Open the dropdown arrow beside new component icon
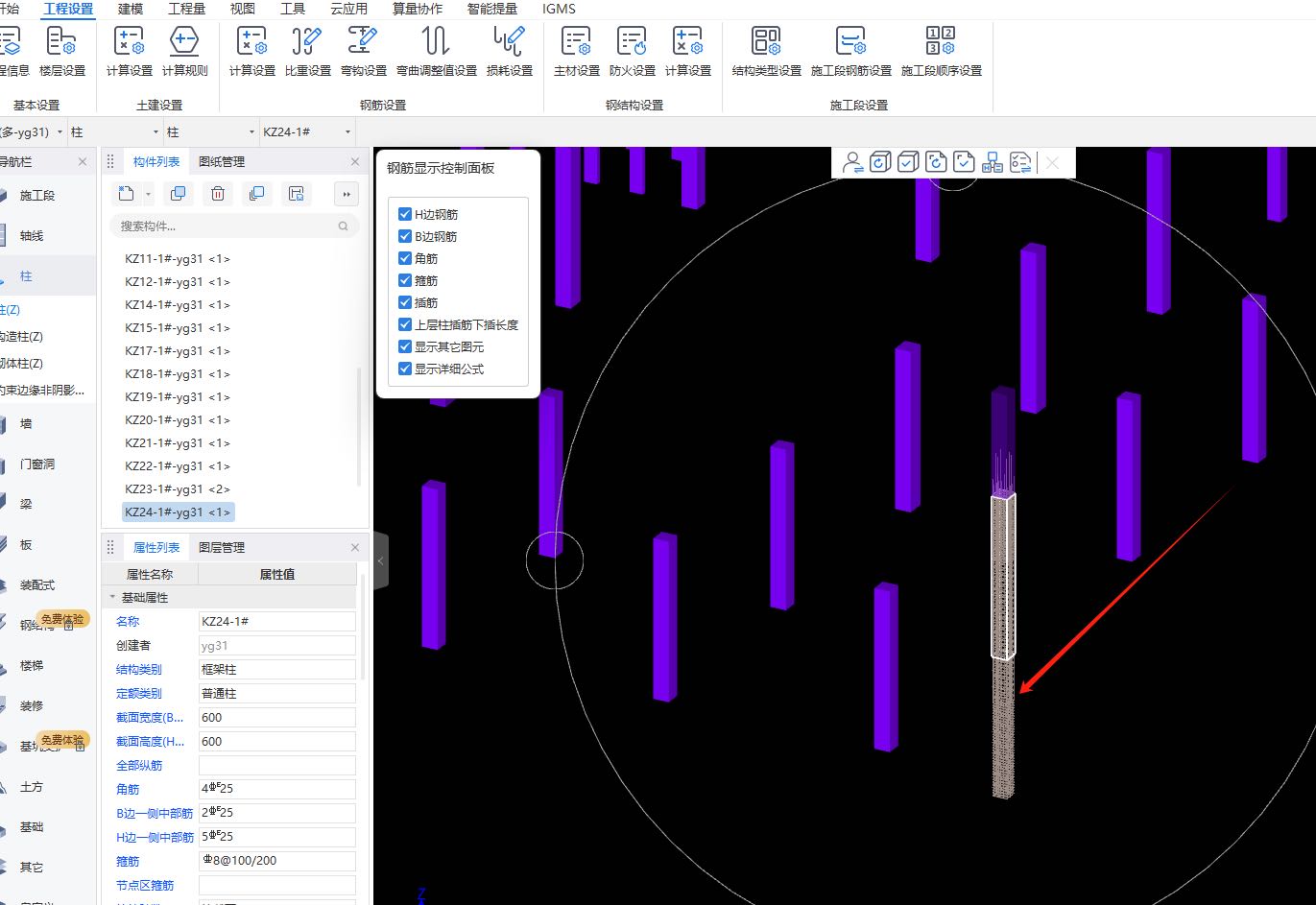 (148, 194)
